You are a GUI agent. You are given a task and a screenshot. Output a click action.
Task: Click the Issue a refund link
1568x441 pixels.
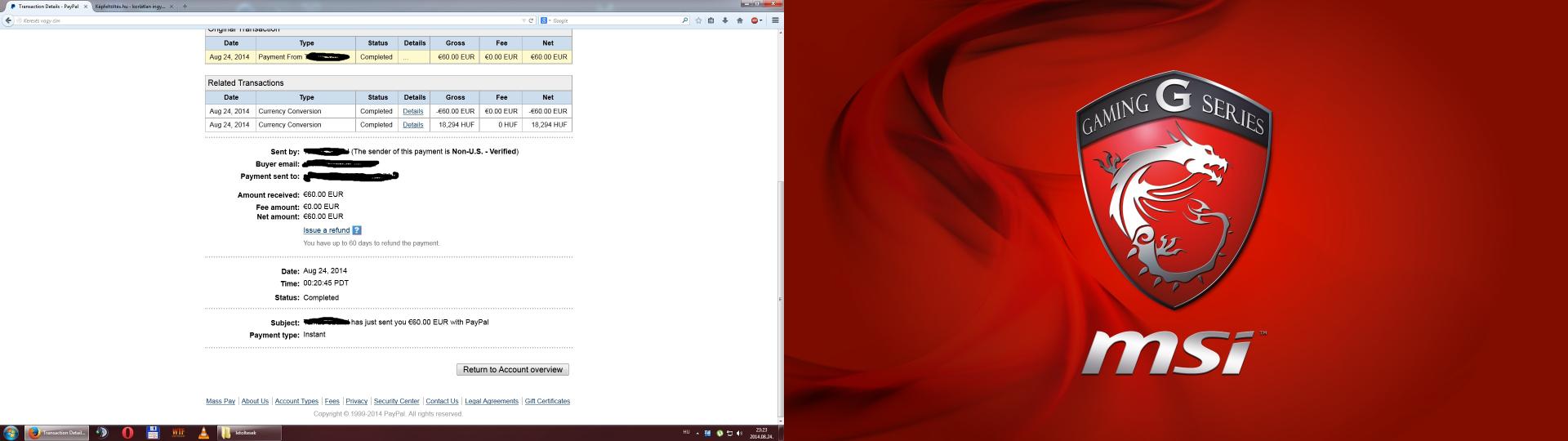pyautogui.click(x=327, y=230)
